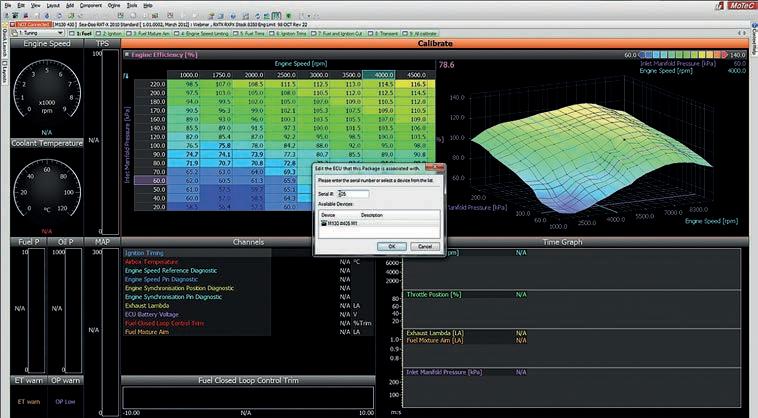758x418 pixels.
Task: Click the worksheet tab scroll arrows
Action: pyautogui.click(x=742, y=33)
